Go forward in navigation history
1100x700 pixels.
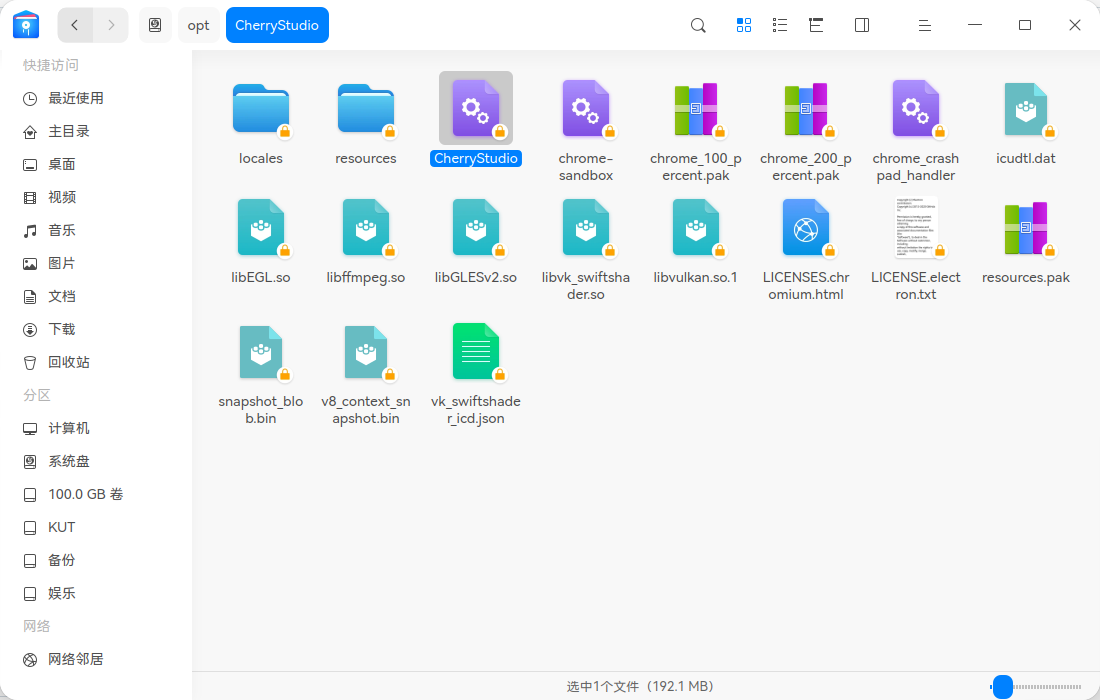111,25
